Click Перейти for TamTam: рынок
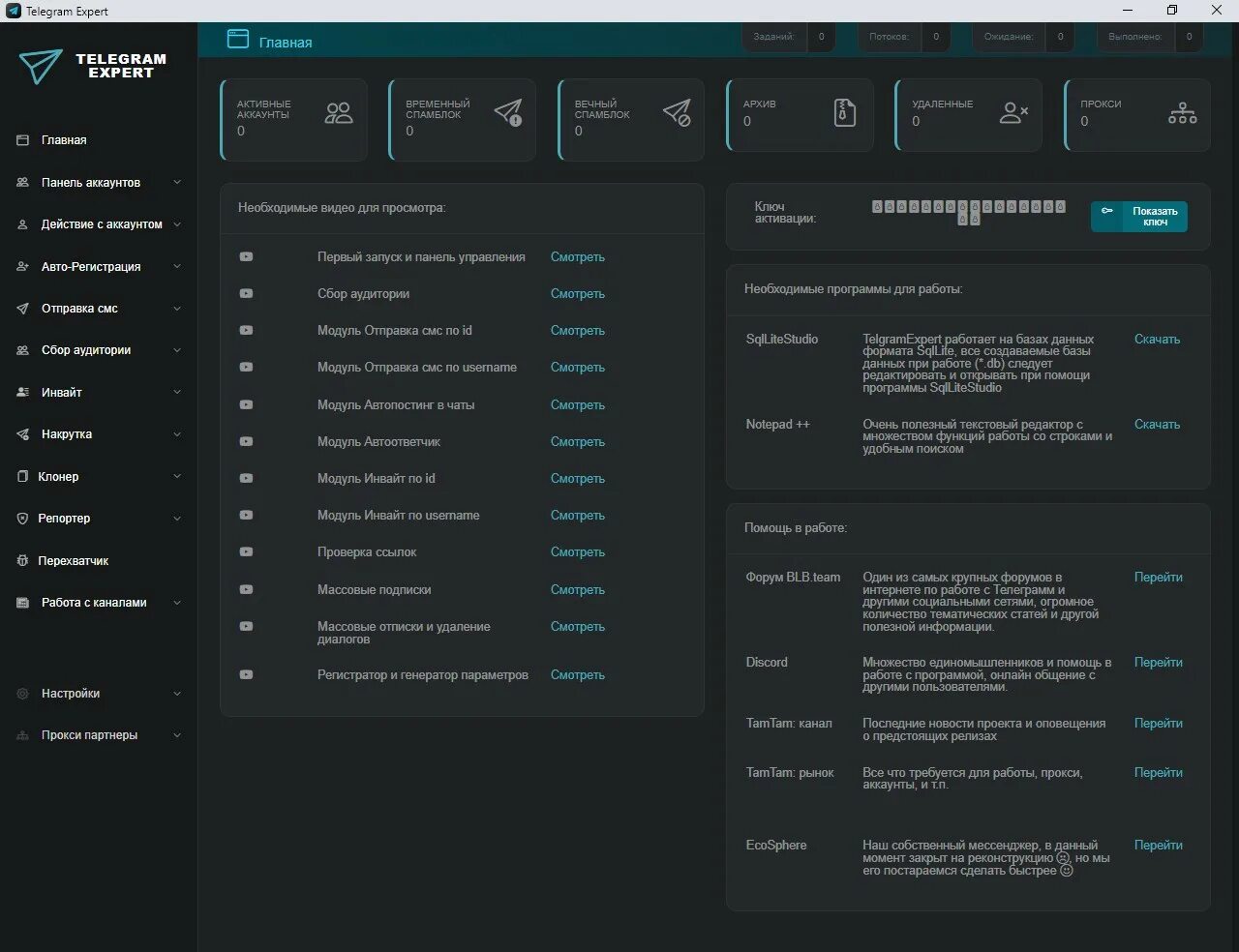The width and height of the screenshot is (1239, 952). click(1159, 773)
